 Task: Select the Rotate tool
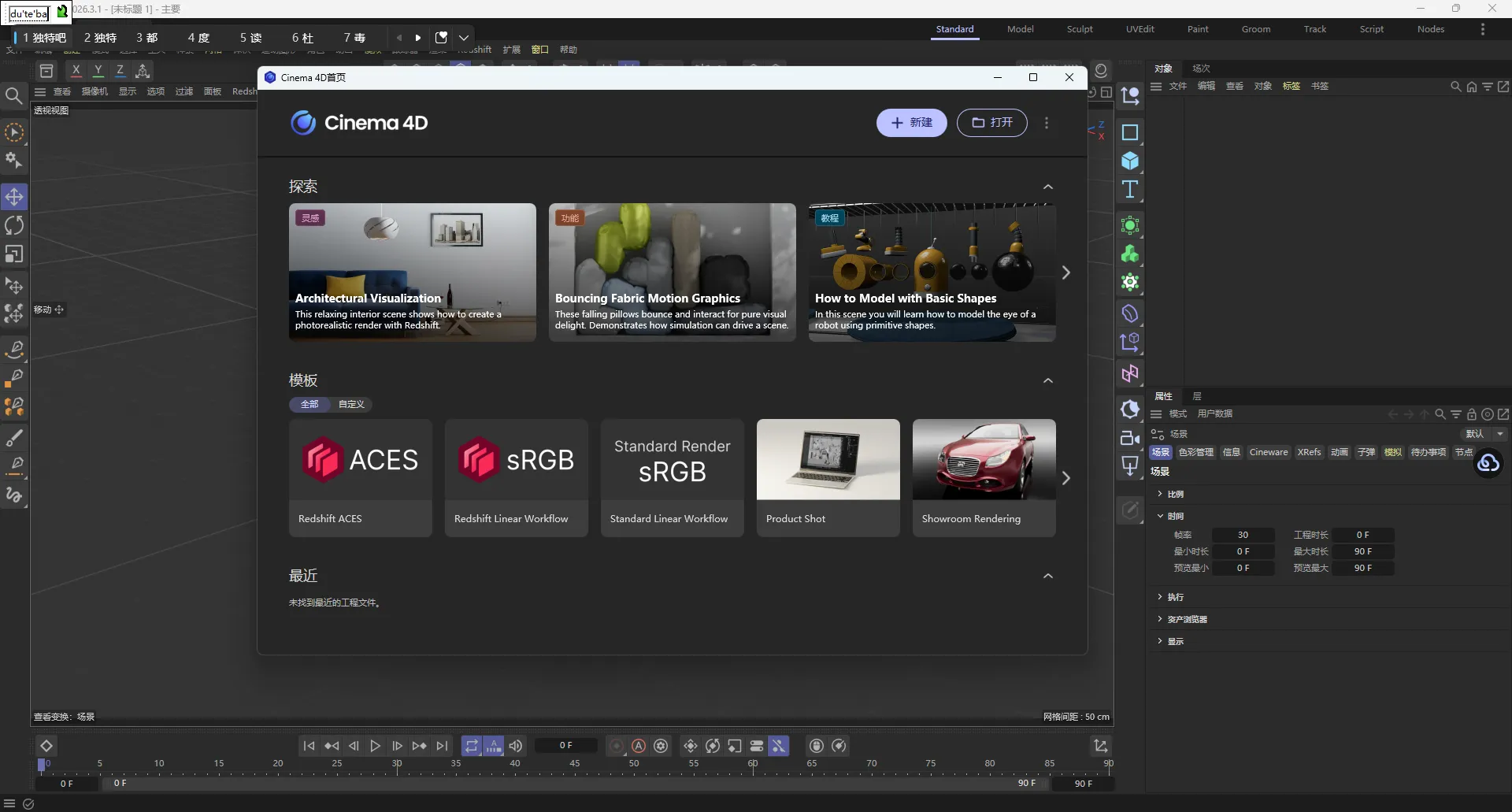tap(14, 225)
